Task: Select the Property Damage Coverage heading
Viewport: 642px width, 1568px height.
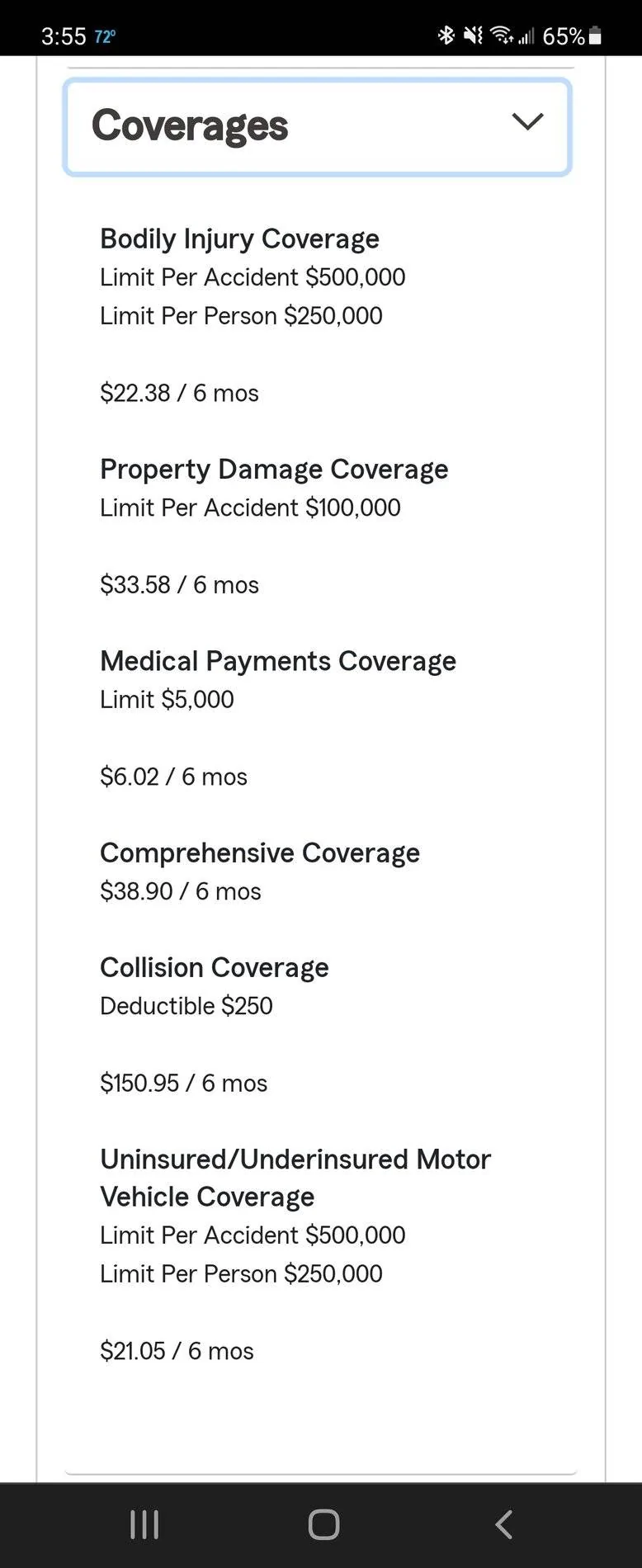Action: pos(274,470)
